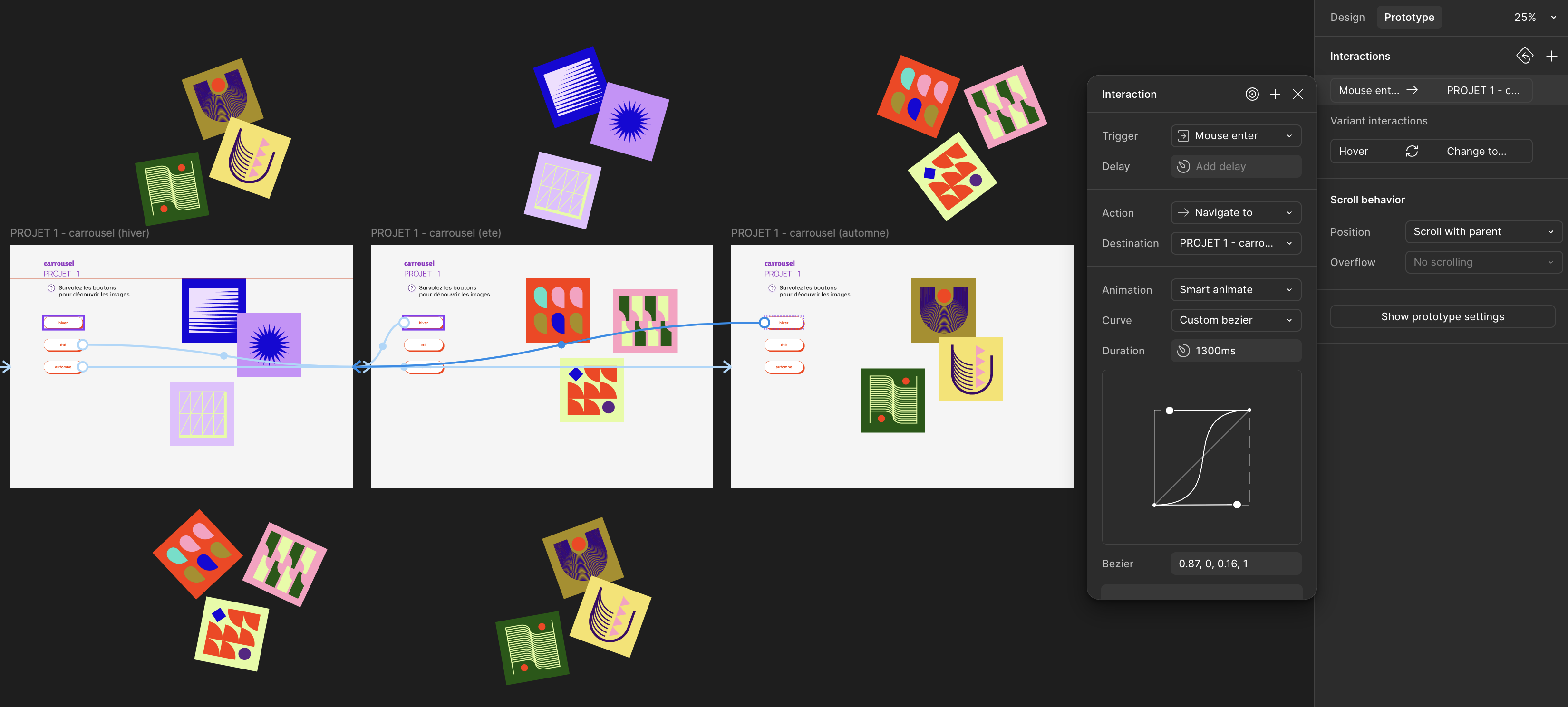Open the Navigate to action dropdown

[1236, 212]
